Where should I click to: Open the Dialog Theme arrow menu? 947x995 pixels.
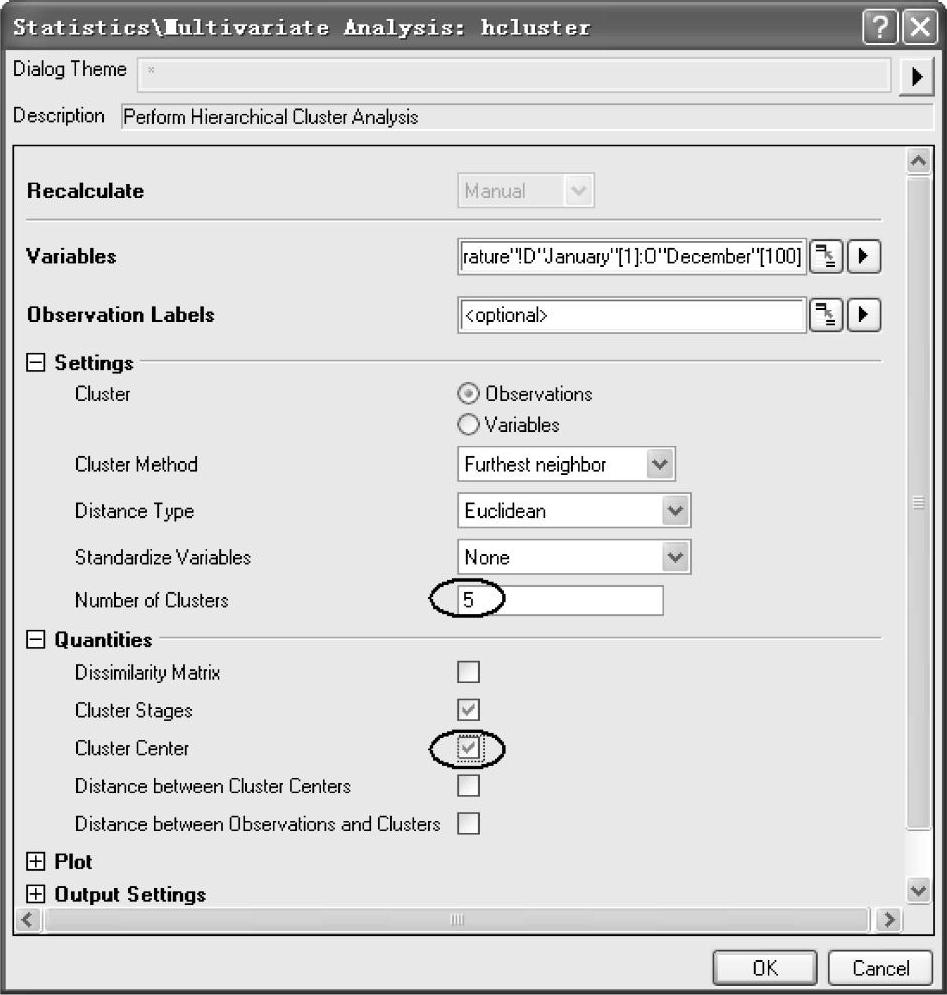916,77
